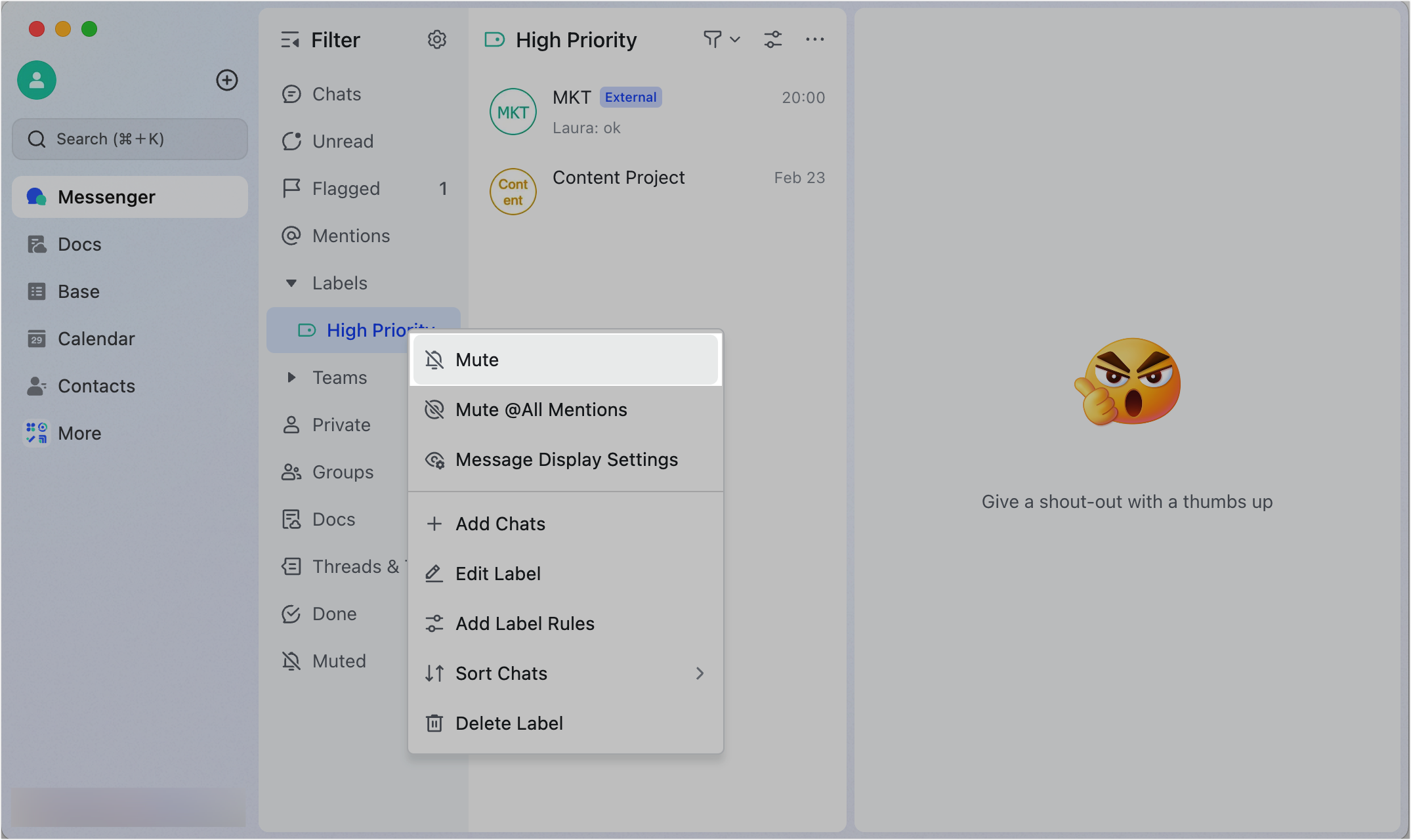Collapse the Labels section
The width and height of the screenshot is (1411, 840).
pos(291,283)
